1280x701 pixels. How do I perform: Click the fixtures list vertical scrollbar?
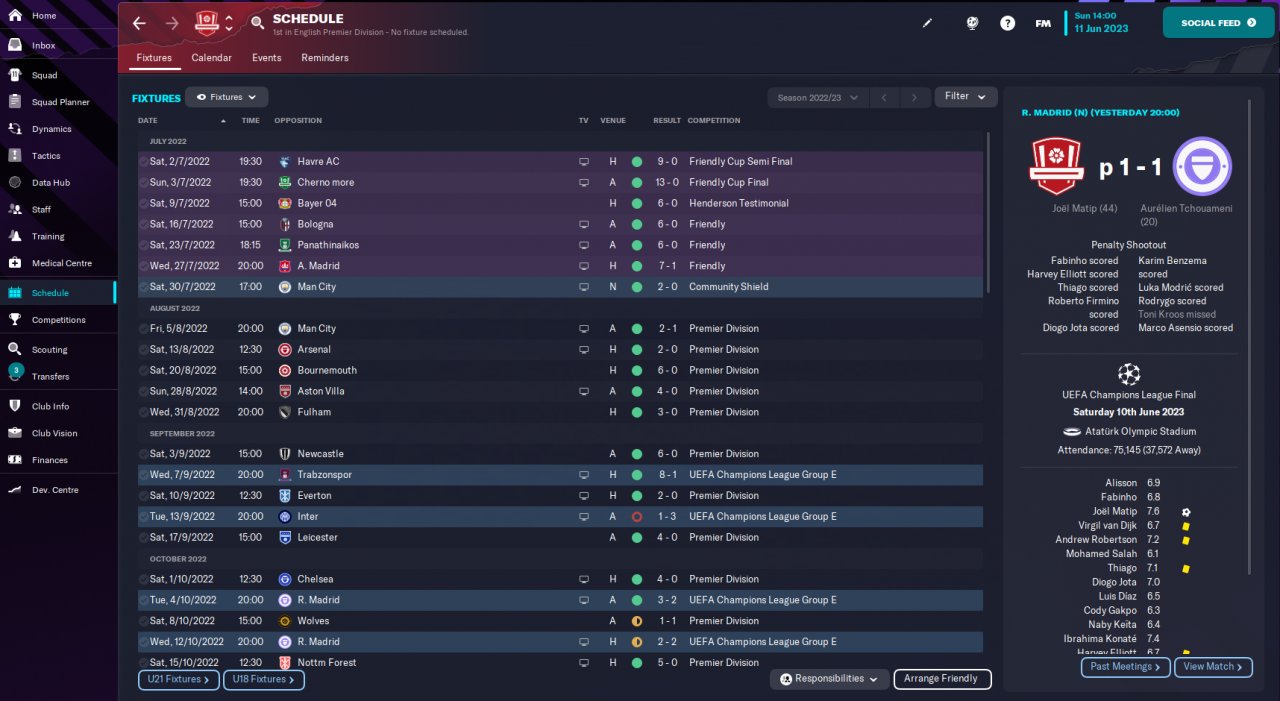point(987,210)
